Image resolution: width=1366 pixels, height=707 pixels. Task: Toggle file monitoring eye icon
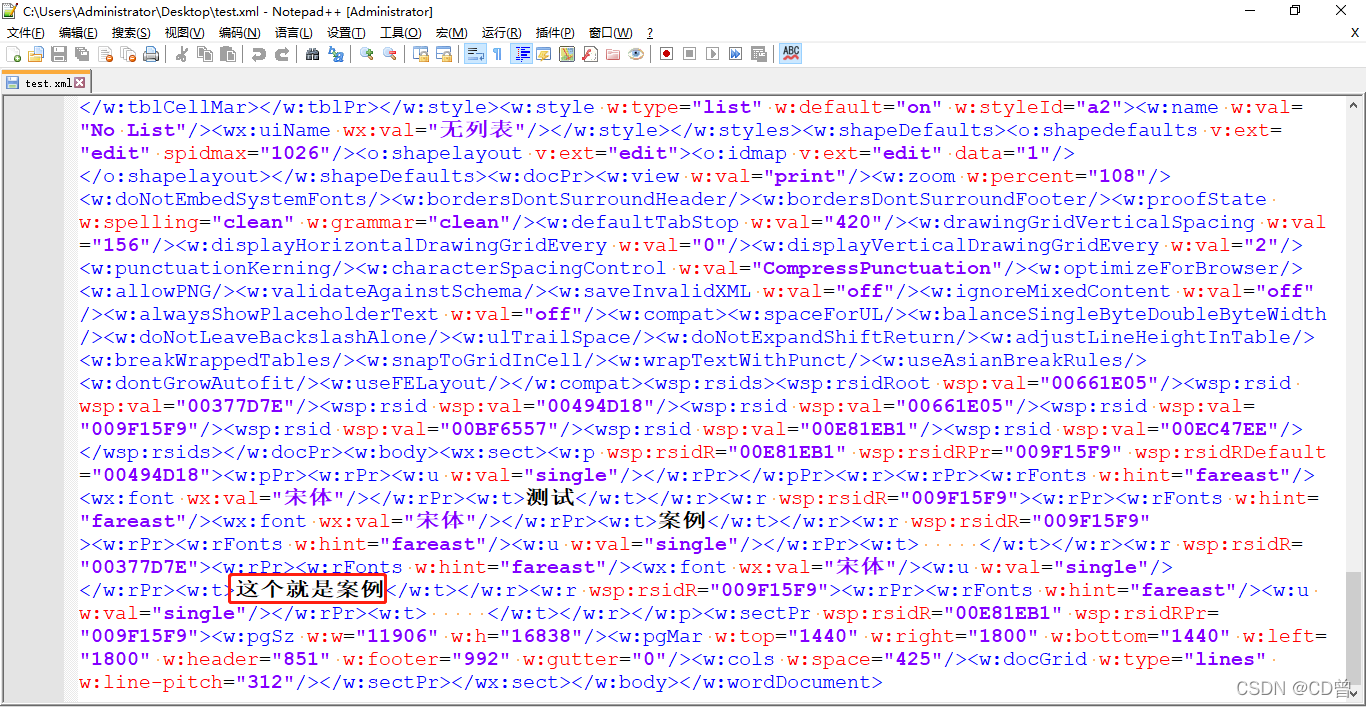[x=635, y=54]
